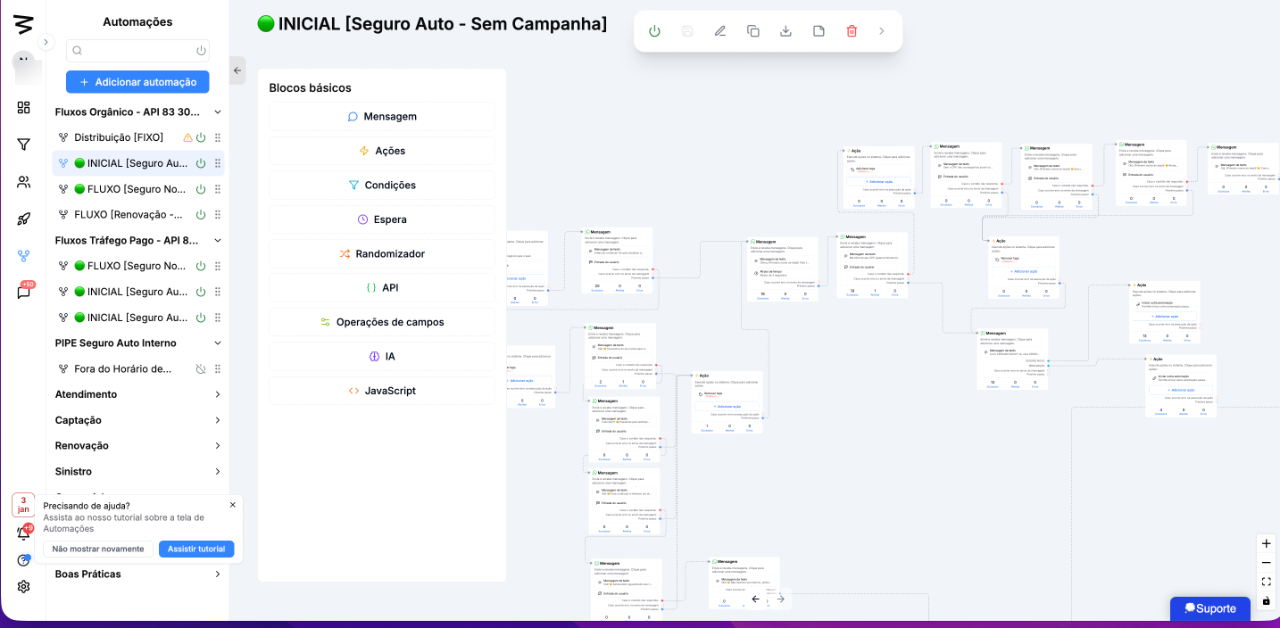Open contacts people icon in left rail
This screenshot has width=1280, height=628.
point(23,182)
